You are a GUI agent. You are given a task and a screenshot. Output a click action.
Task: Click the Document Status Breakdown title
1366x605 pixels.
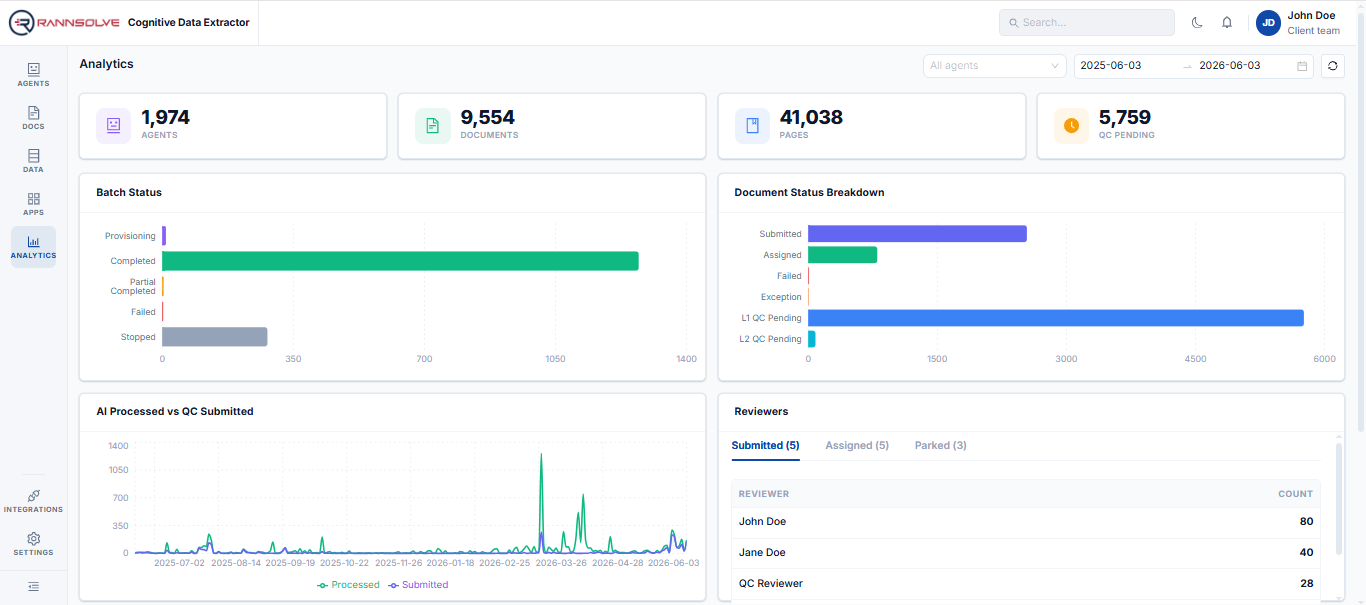point(809,192)
